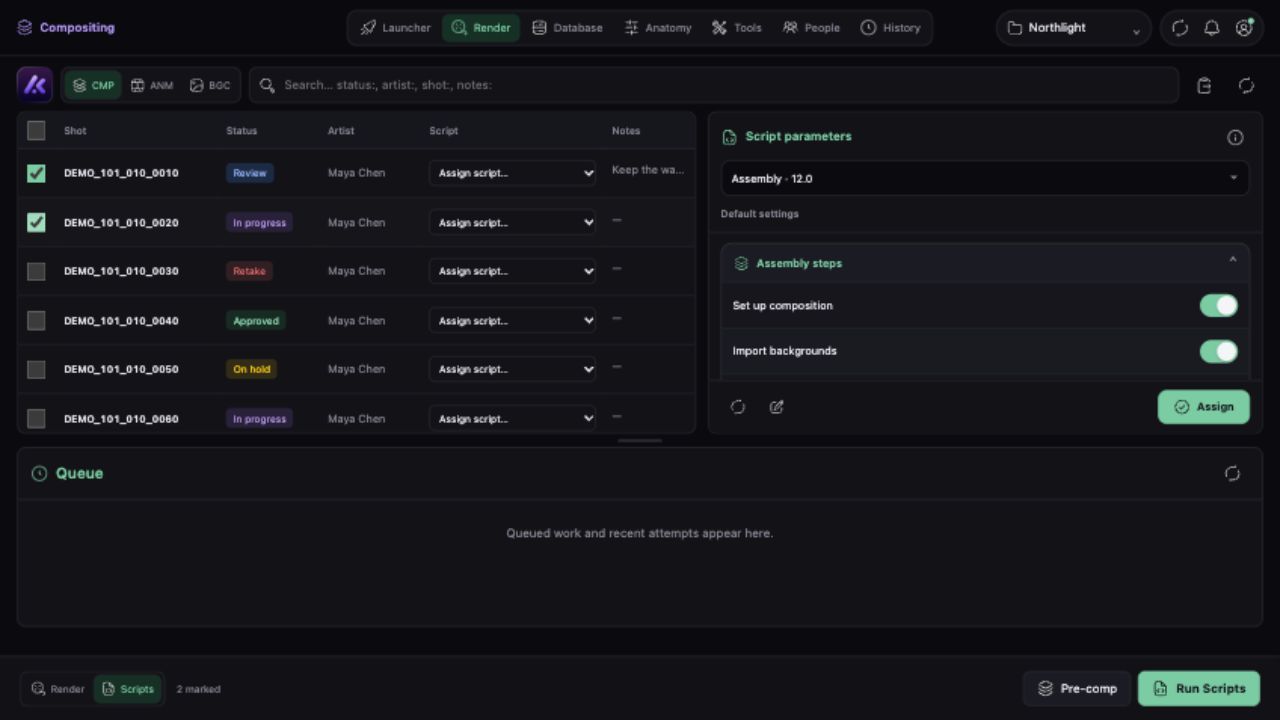The height and width of the screenshot is (720, 1280).
Task: Open Assign script dropdown for DEMO_101_010_0030
Action: point(512,271)
